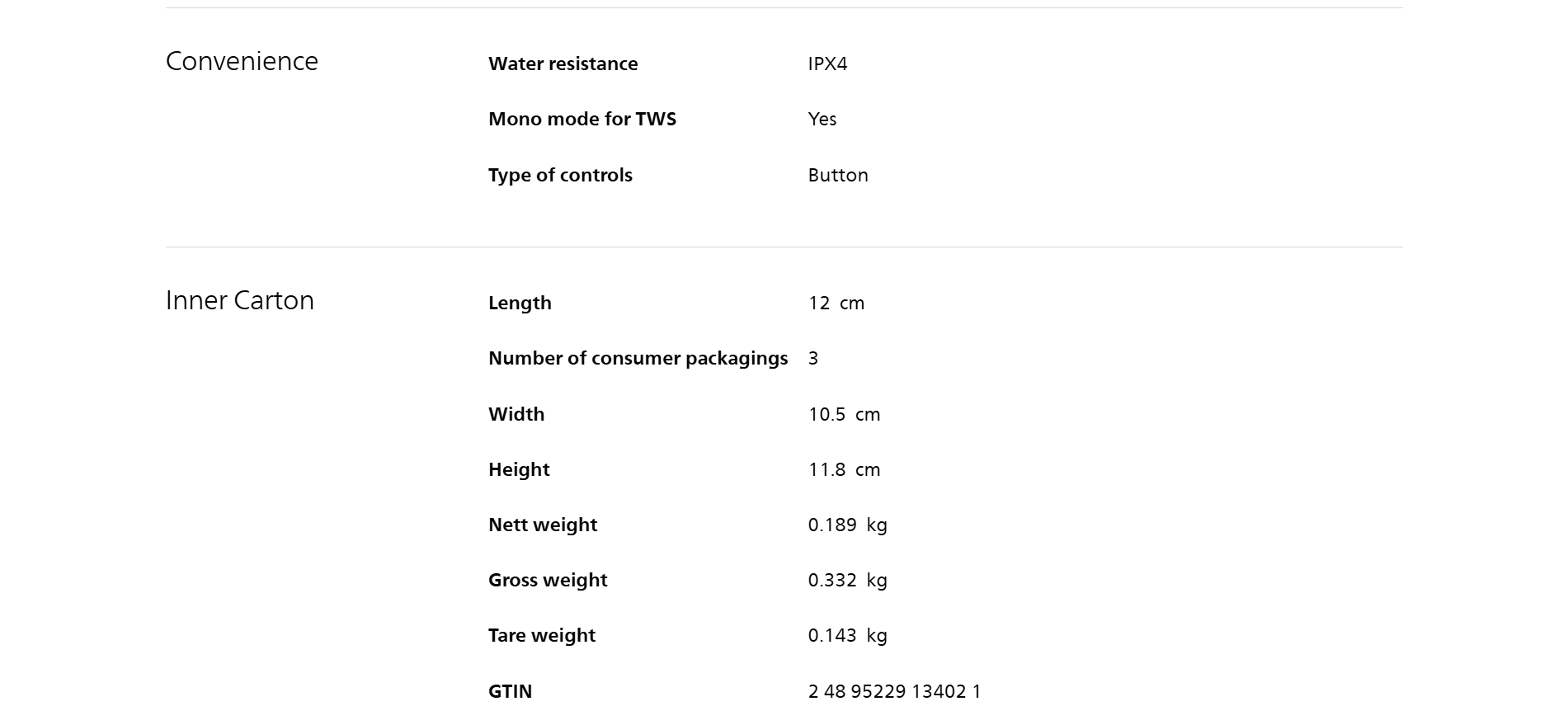1568x725 pixels.
Task: Click the Yes value for Mono mode
Action: click(822, 120)
